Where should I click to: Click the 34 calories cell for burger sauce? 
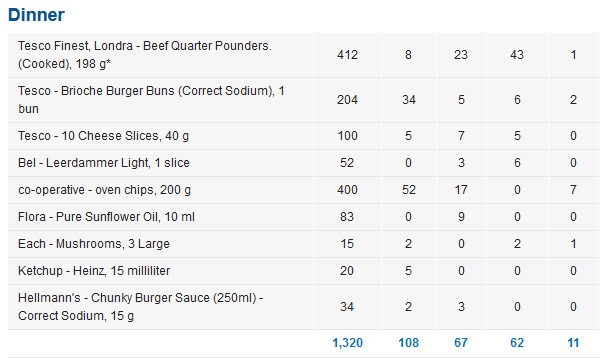(x=347, y=307)
